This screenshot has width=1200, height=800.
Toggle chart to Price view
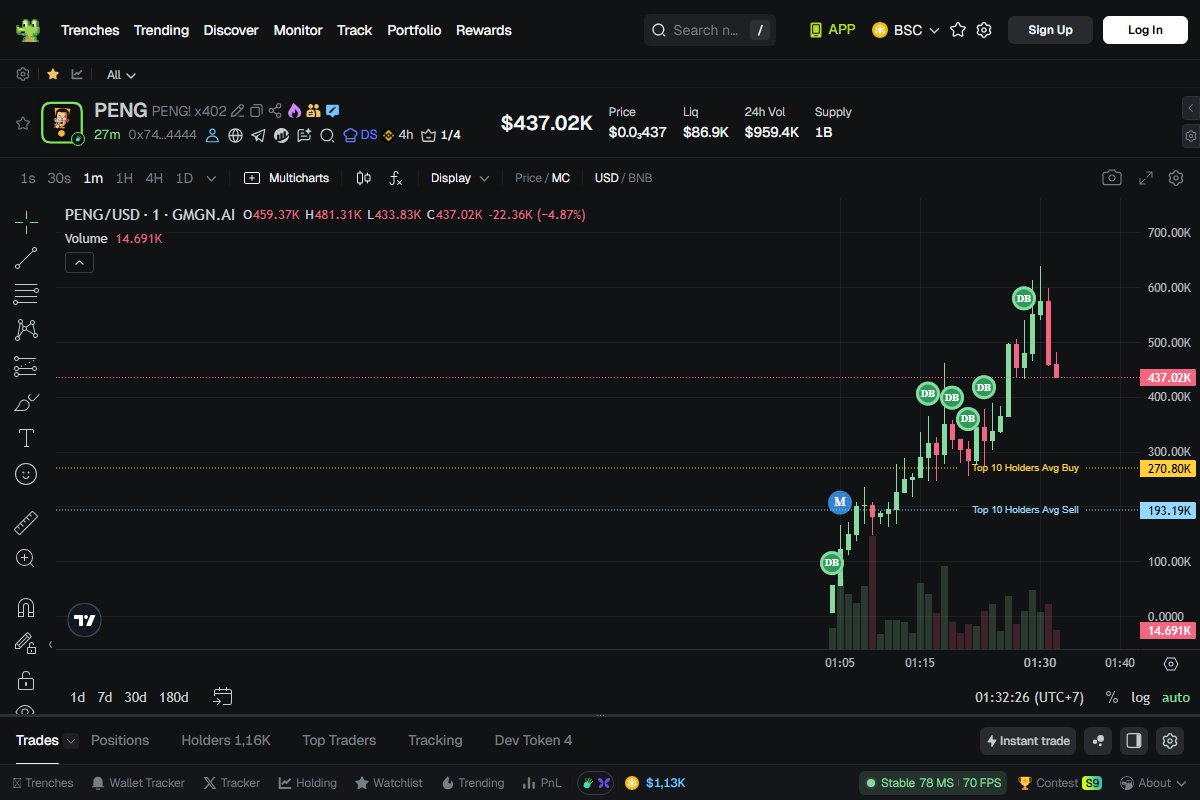[528, 178]
